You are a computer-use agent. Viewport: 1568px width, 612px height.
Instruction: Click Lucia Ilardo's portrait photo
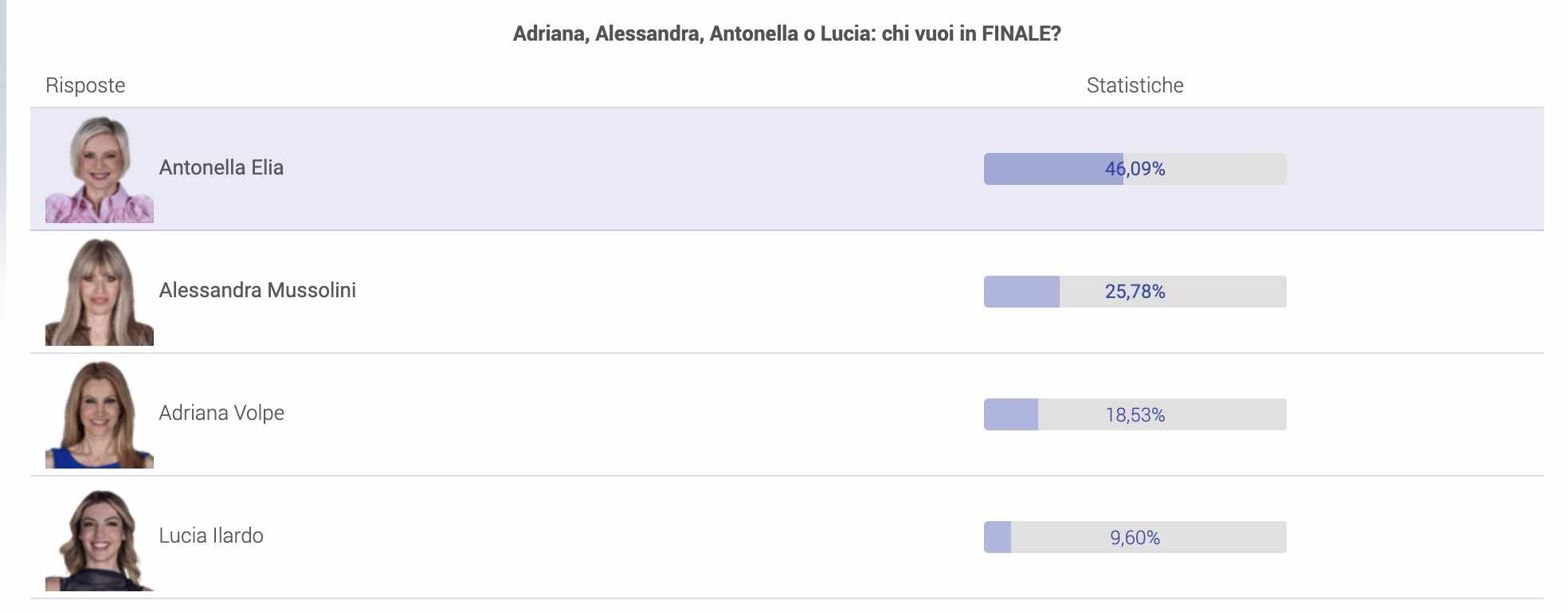pos(100,539)
